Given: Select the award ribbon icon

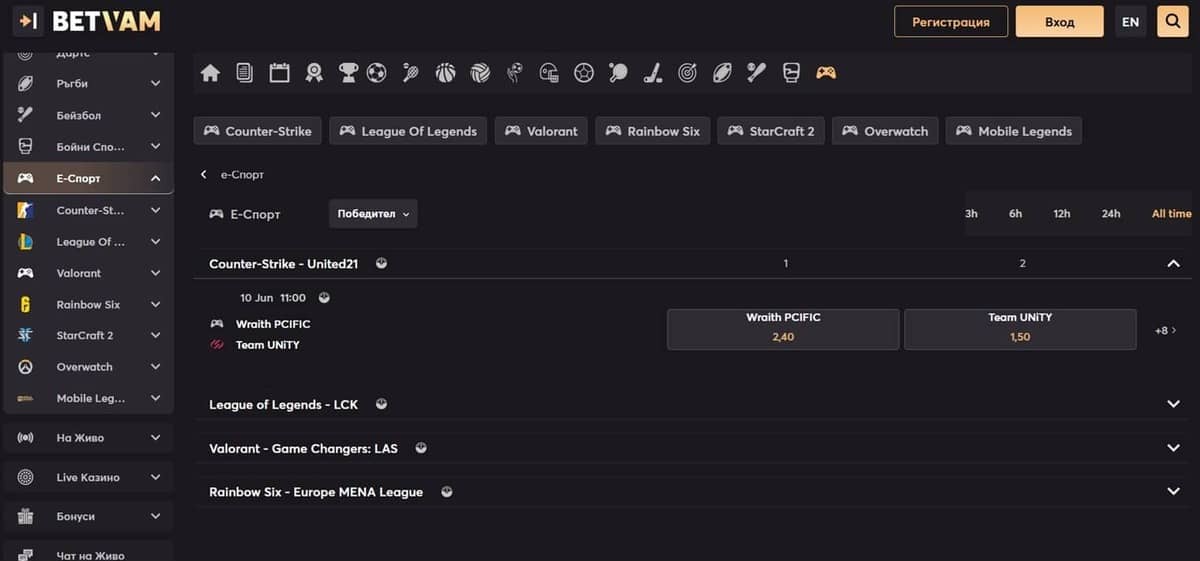Looking at the screenshot, I should coord(314,72).
